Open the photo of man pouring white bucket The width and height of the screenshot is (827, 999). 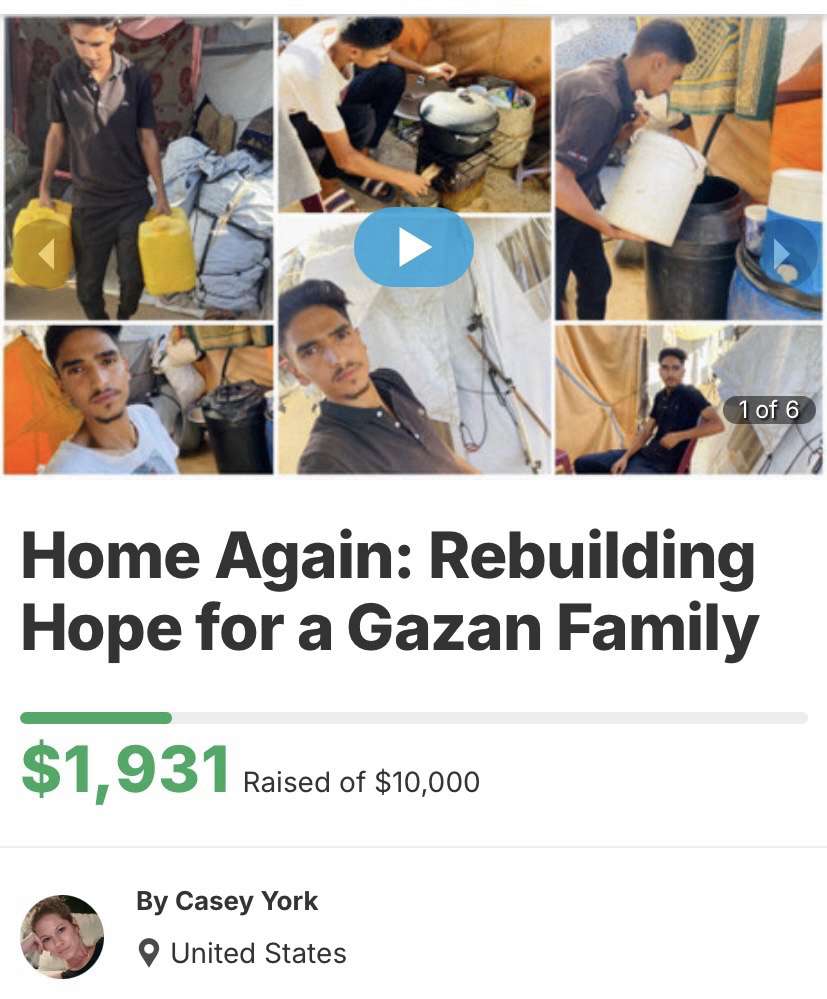click(689, 169)
